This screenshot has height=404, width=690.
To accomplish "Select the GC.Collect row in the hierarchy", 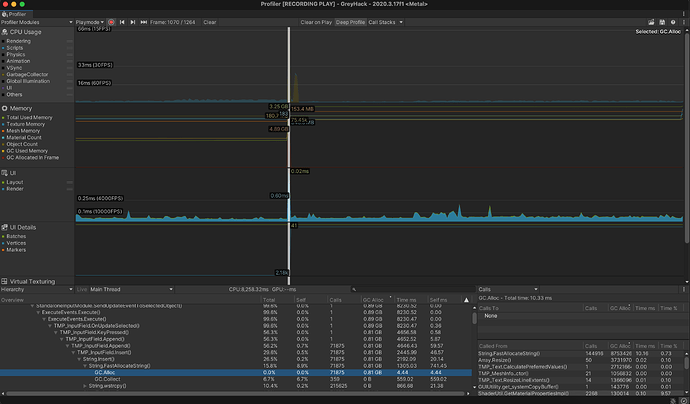I will coord(107,379).
